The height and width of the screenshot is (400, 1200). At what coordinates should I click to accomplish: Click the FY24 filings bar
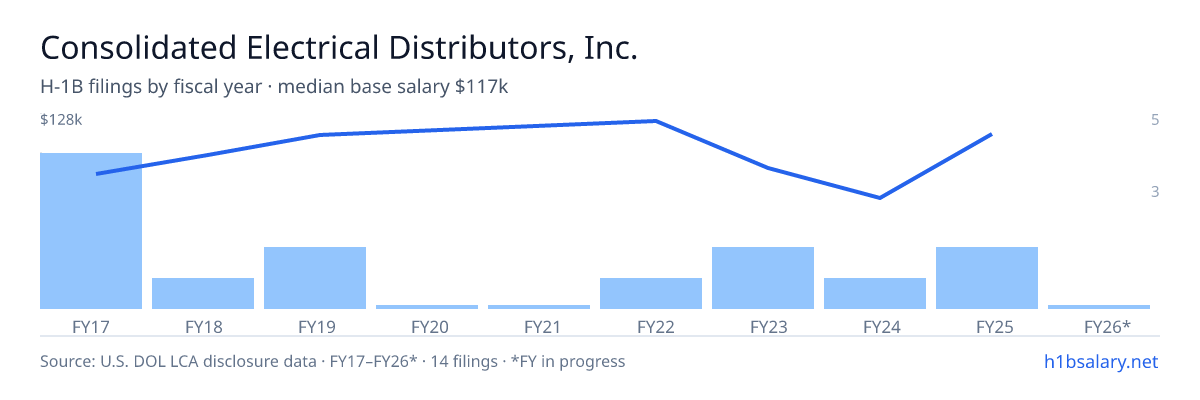[875, 293]
